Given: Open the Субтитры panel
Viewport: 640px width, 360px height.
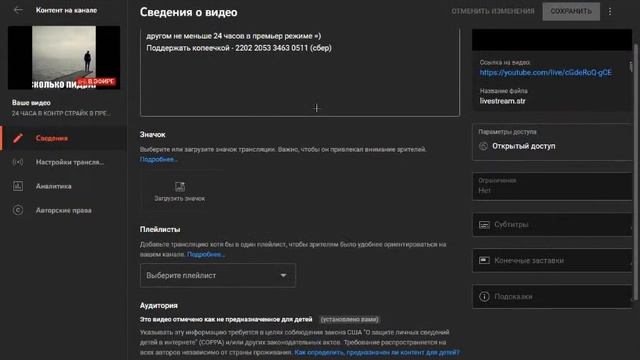Looking at the screenshot, I should pyautogui.click(x=552, y=224).
